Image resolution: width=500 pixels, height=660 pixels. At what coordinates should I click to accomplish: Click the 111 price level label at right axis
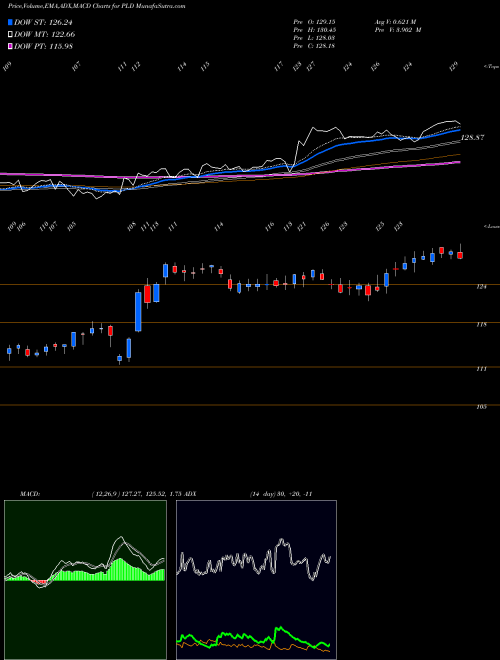[x=482, y=369]
